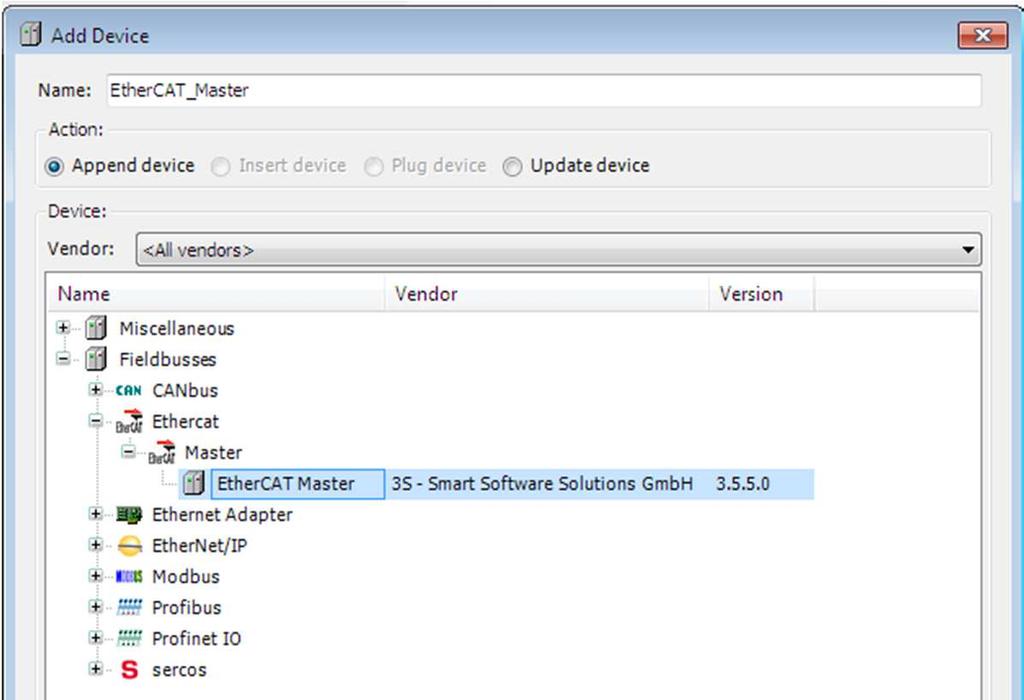1024x700 pixels.
Task: Click the red sercos S icon
Action: point(130,669)
